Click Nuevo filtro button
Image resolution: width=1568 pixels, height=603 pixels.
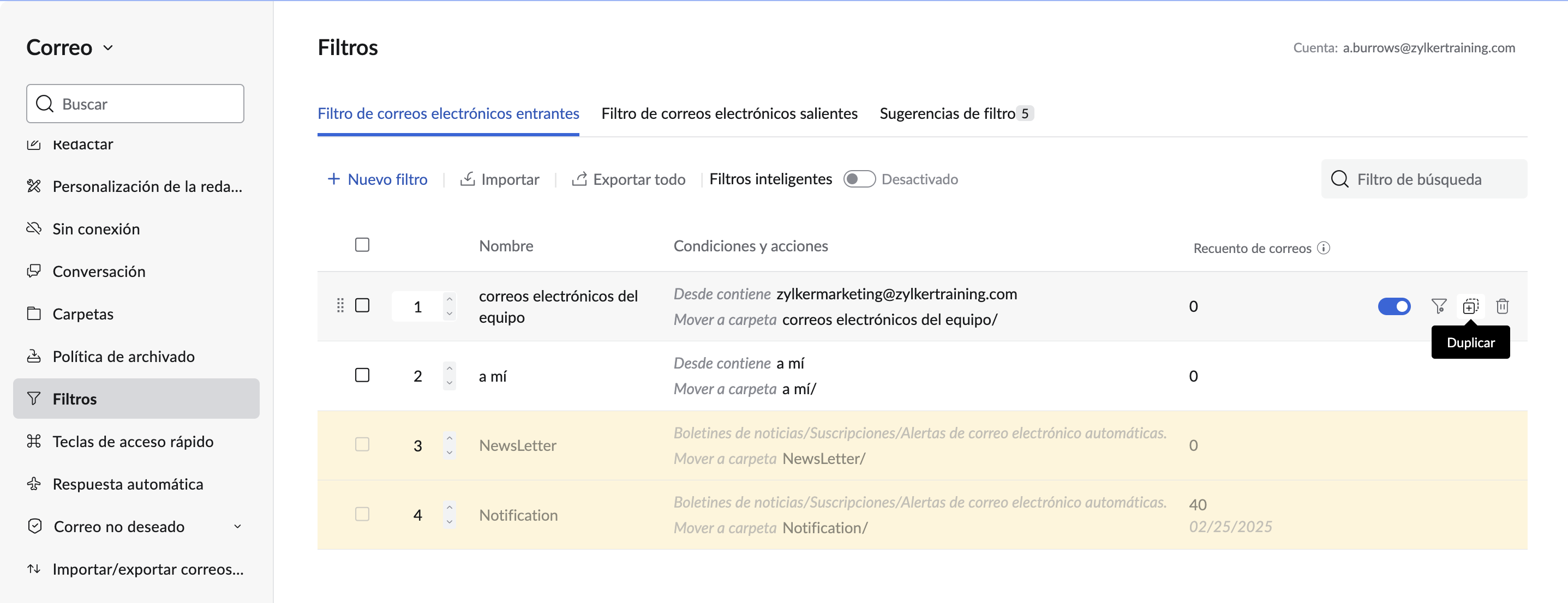[x=378, y=179]
